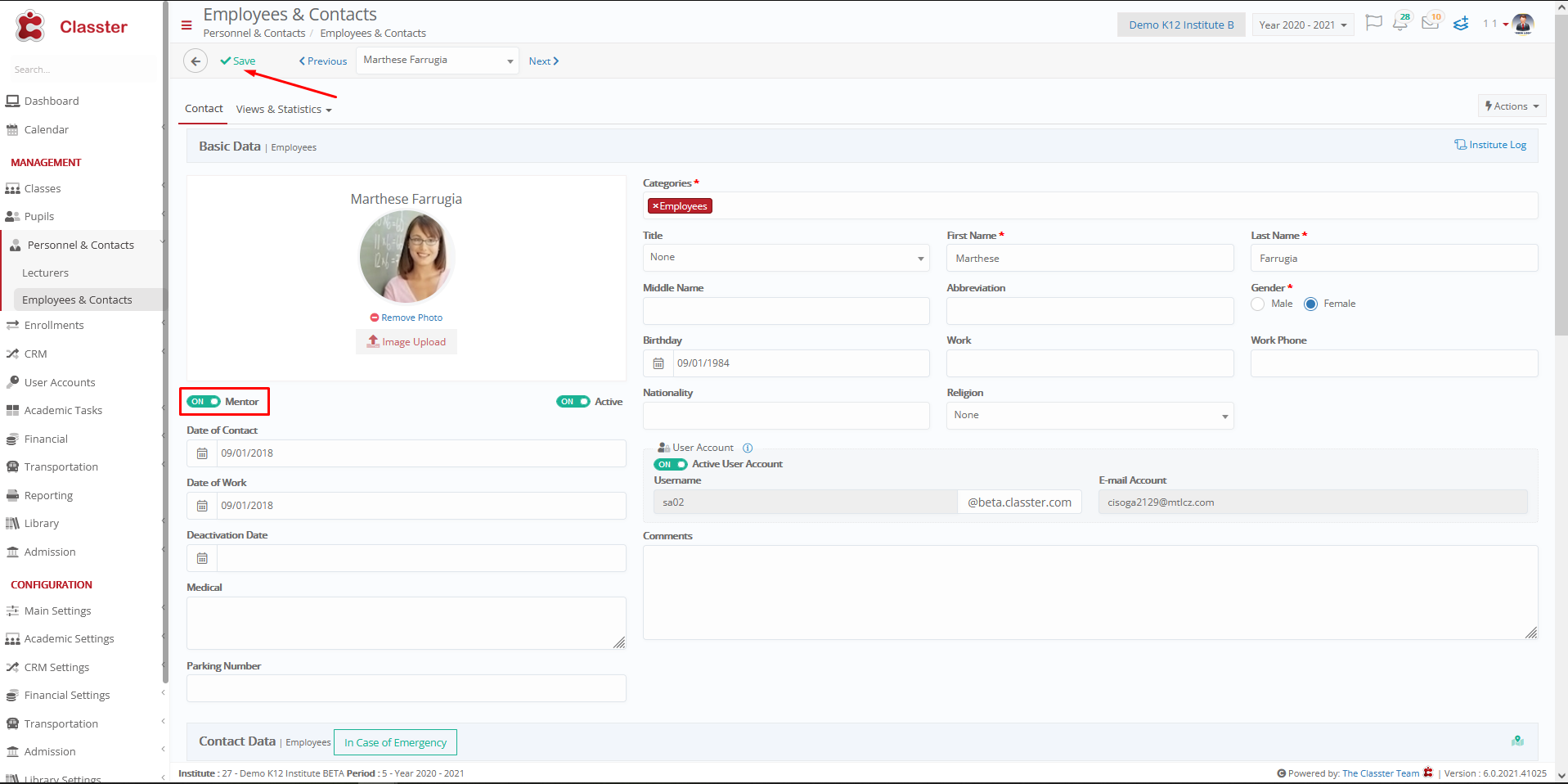This screenshot has height=784, width=1568.
Task: Expand Academic Tasks in sidebar
Action: [63, 411]
